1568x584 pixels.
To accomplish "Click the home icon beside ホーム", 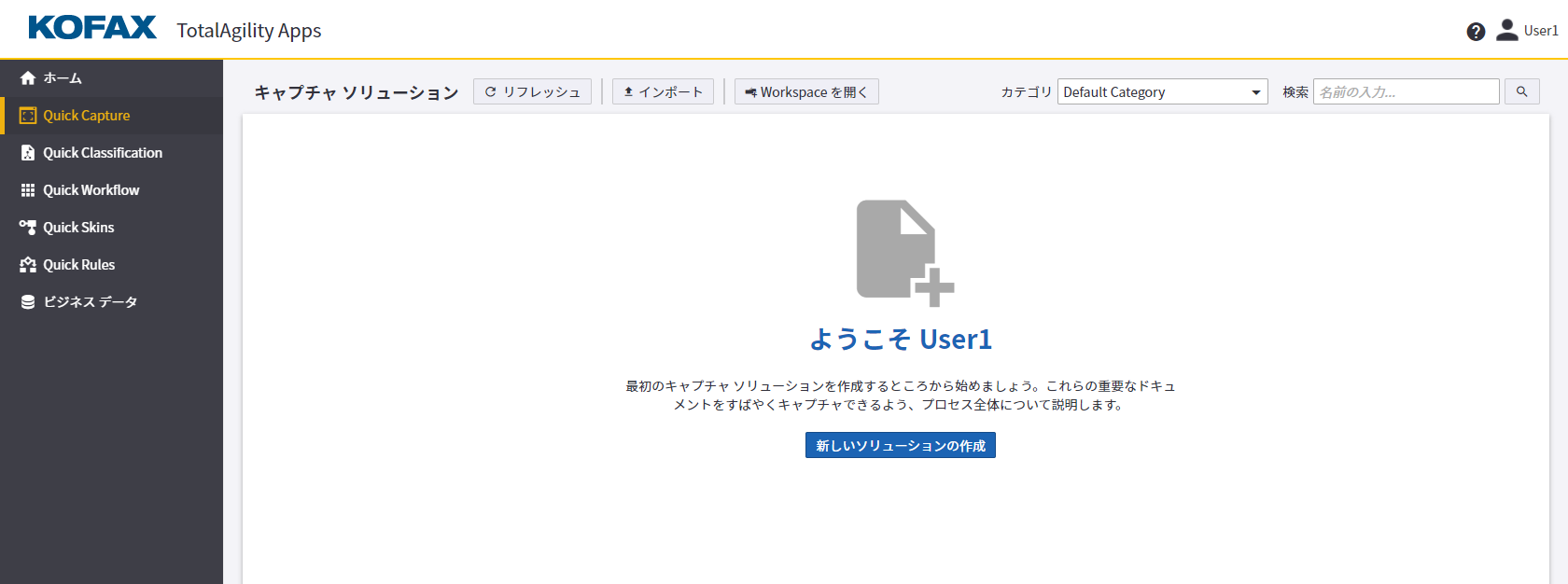I will click(28, 78).
